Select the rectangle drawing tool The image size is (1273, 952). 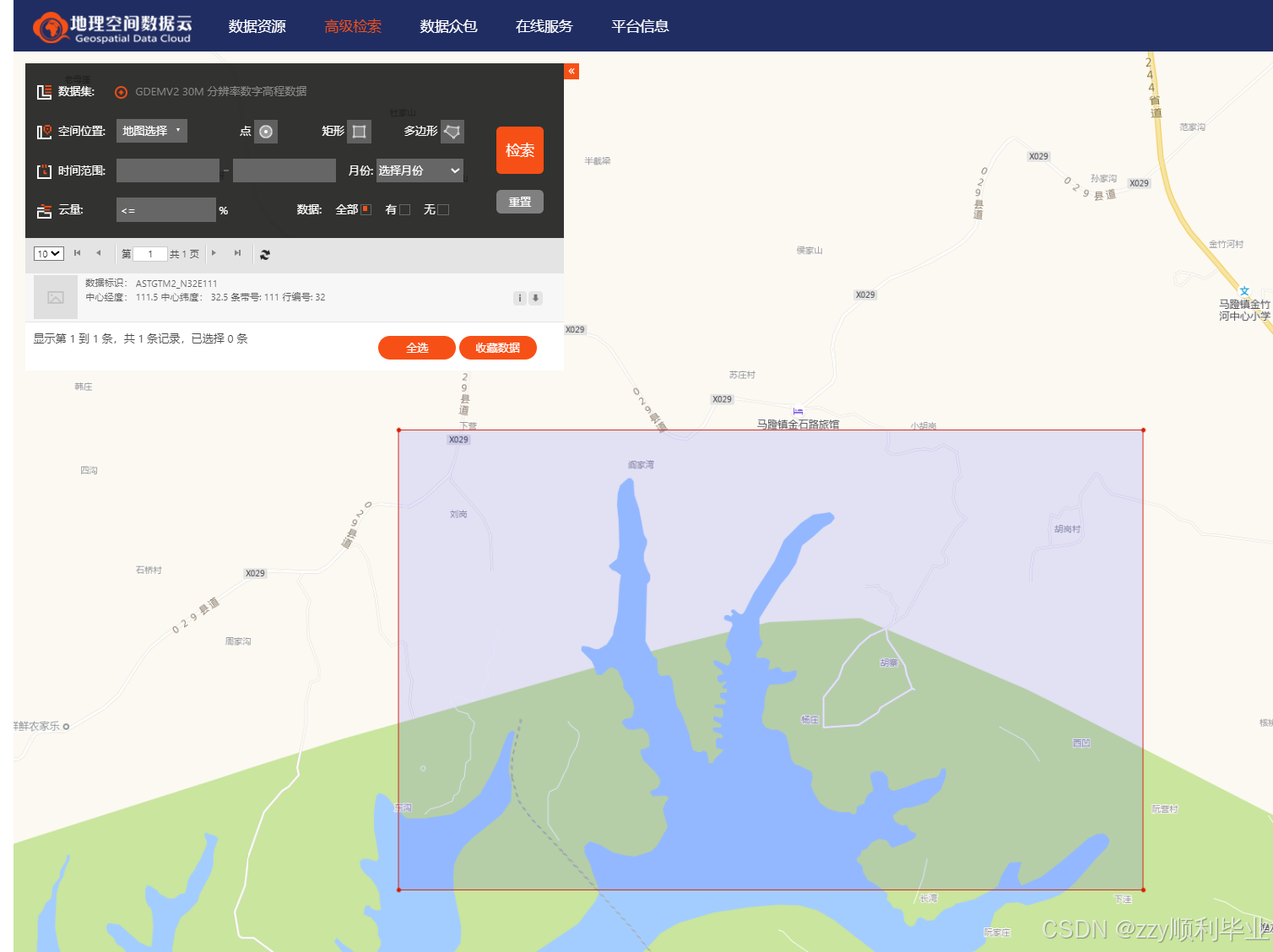point(359,132)
